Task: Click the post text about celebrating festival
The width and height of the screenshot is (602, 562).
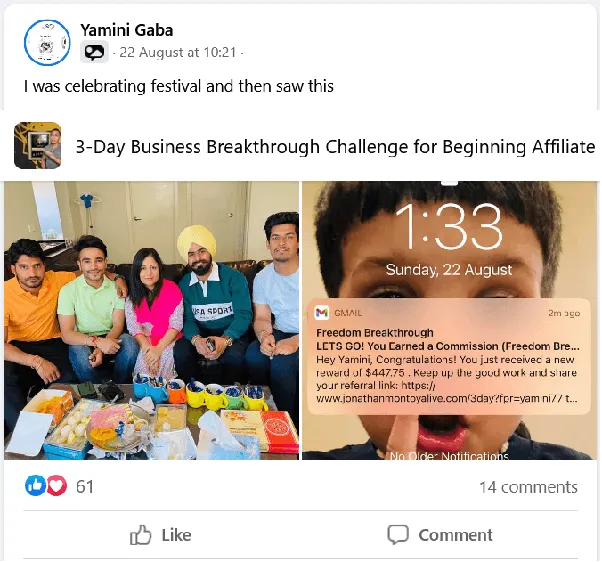Action: click(x=179, y=86)
